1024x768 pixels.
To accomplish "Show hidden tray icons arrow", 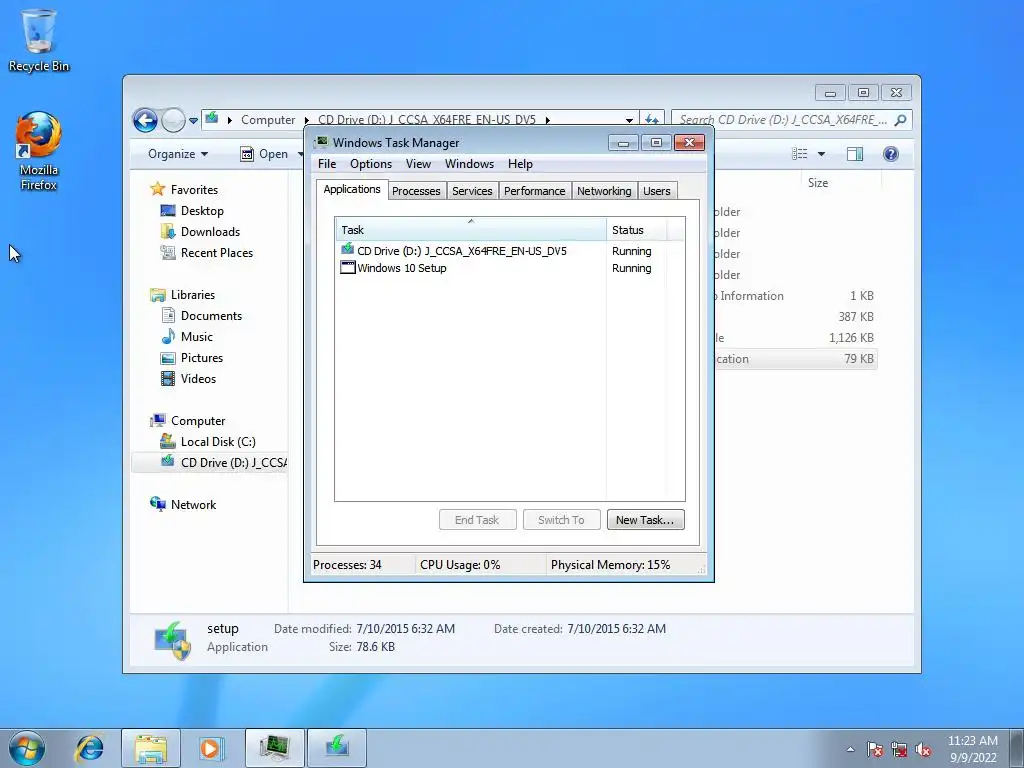I will (x=850, y=749).
